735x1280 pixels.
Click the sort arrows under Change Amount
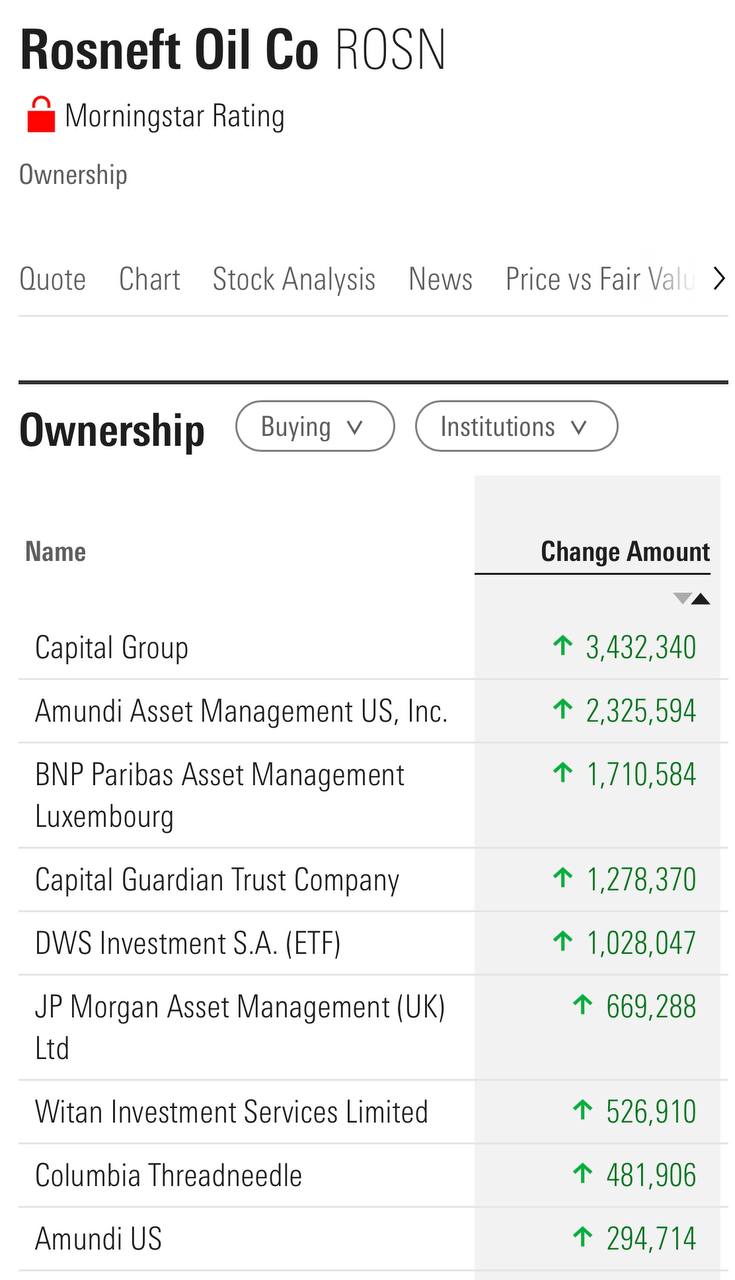[691, 599]
